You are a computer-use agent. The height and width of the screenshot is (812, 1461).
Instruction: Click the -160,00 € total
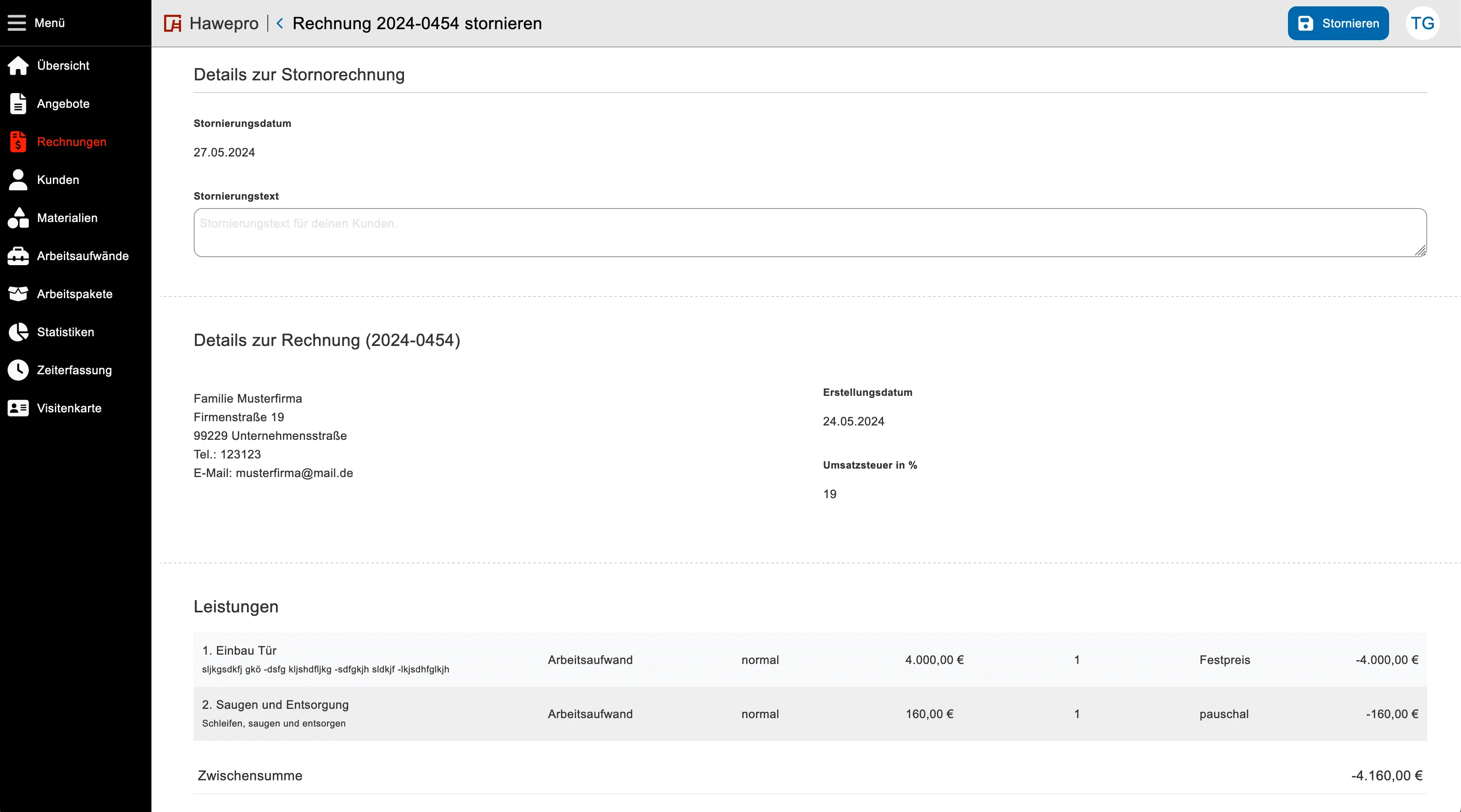click(x=1392, y=714)
